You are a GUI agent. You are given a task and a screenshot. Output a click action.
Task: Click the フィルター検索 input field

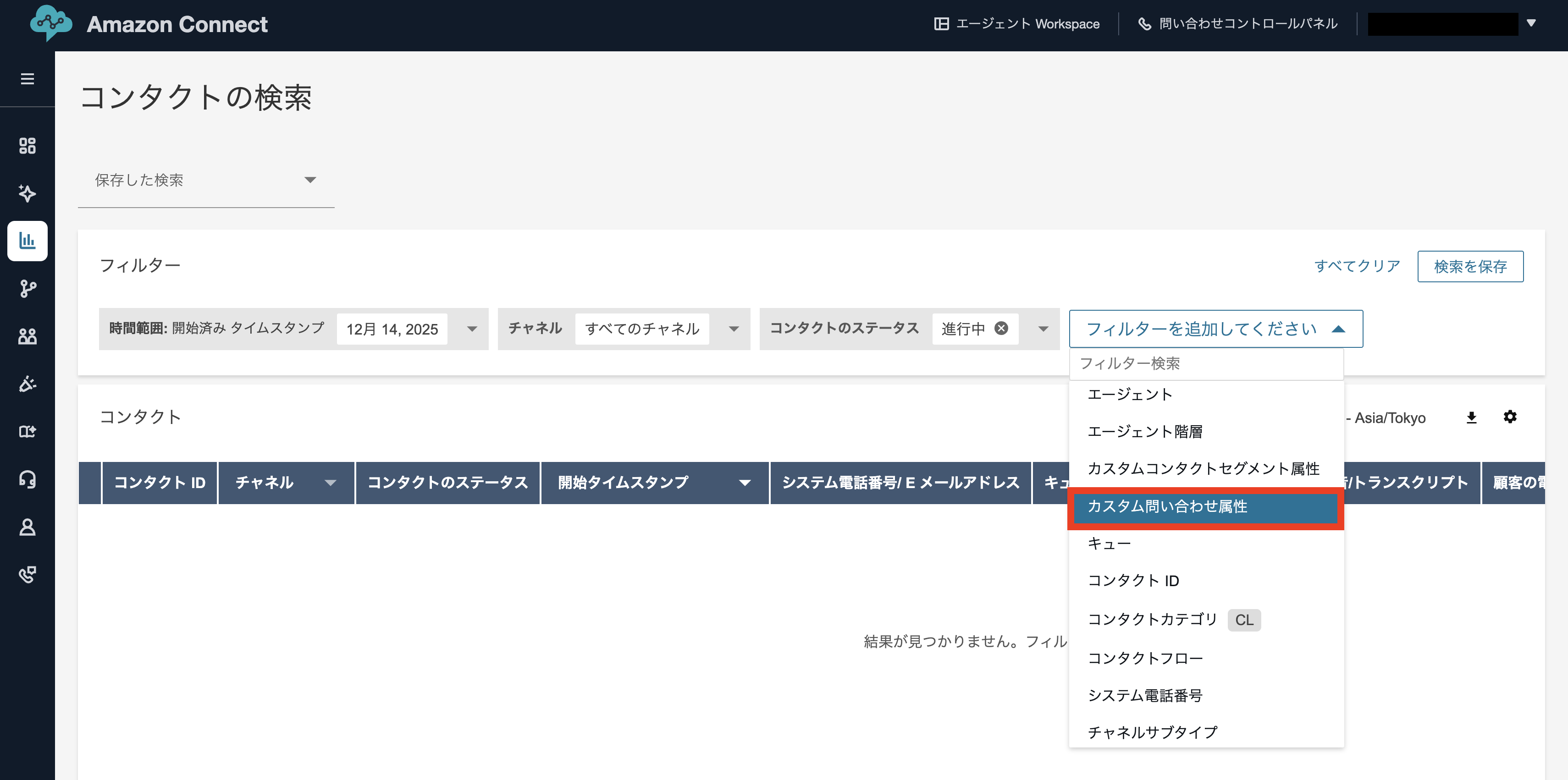(x=1205, y=364)
